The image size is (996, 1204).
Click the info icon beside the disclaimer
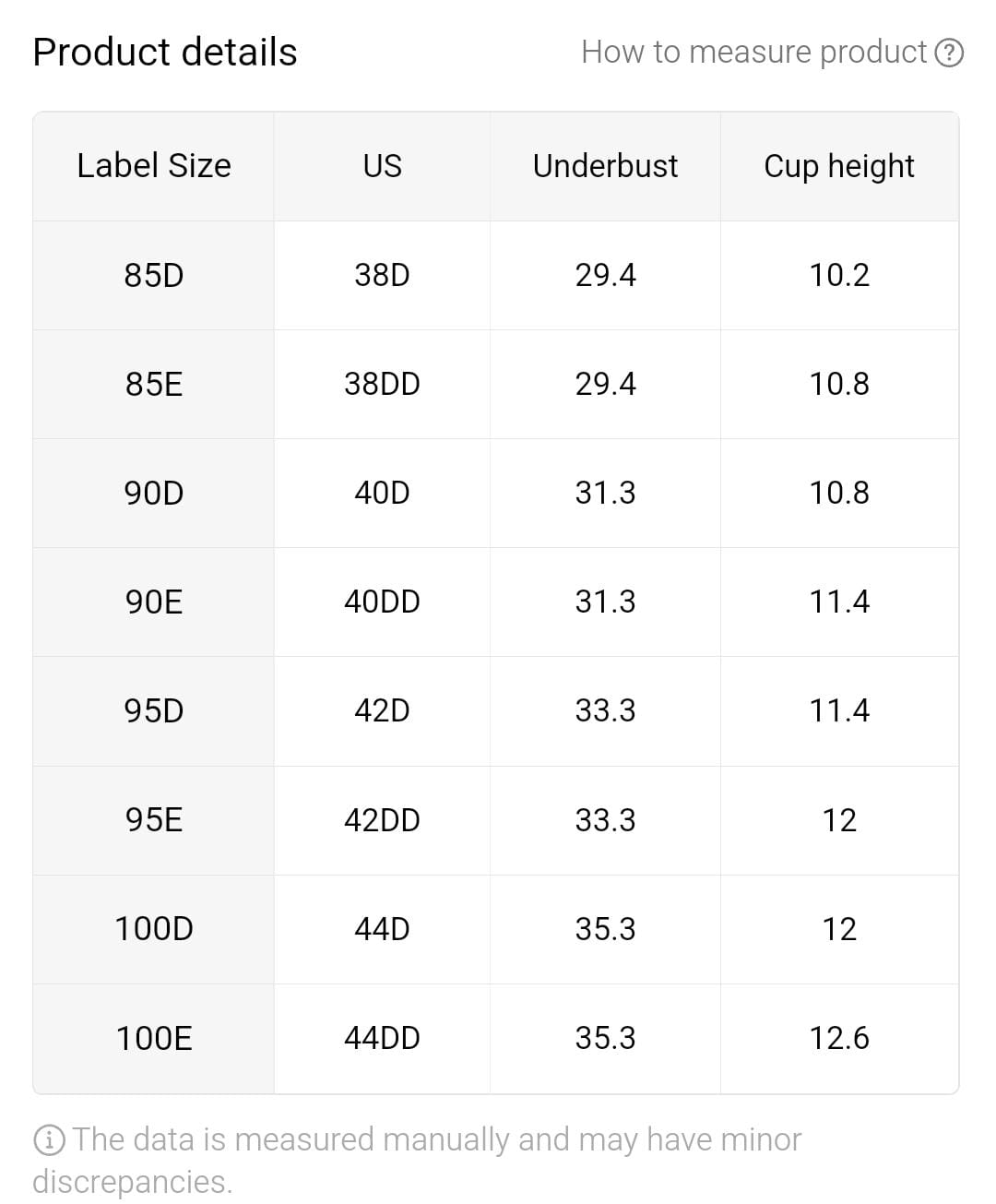click(48, 1140)
